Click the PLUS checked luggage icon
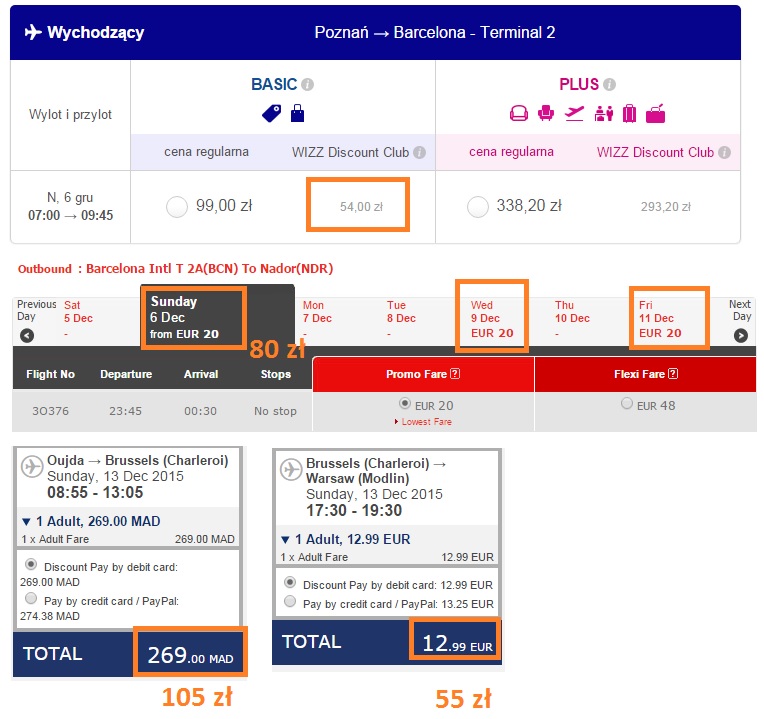Viewport: 764px width, 719px height. point(630,114)
